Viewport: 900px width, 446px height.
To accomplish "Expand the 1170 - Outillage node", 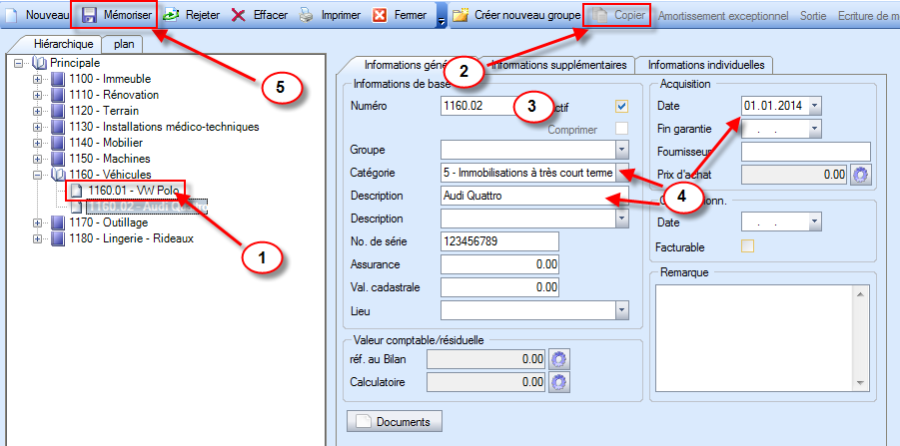I will coord(38,222).
